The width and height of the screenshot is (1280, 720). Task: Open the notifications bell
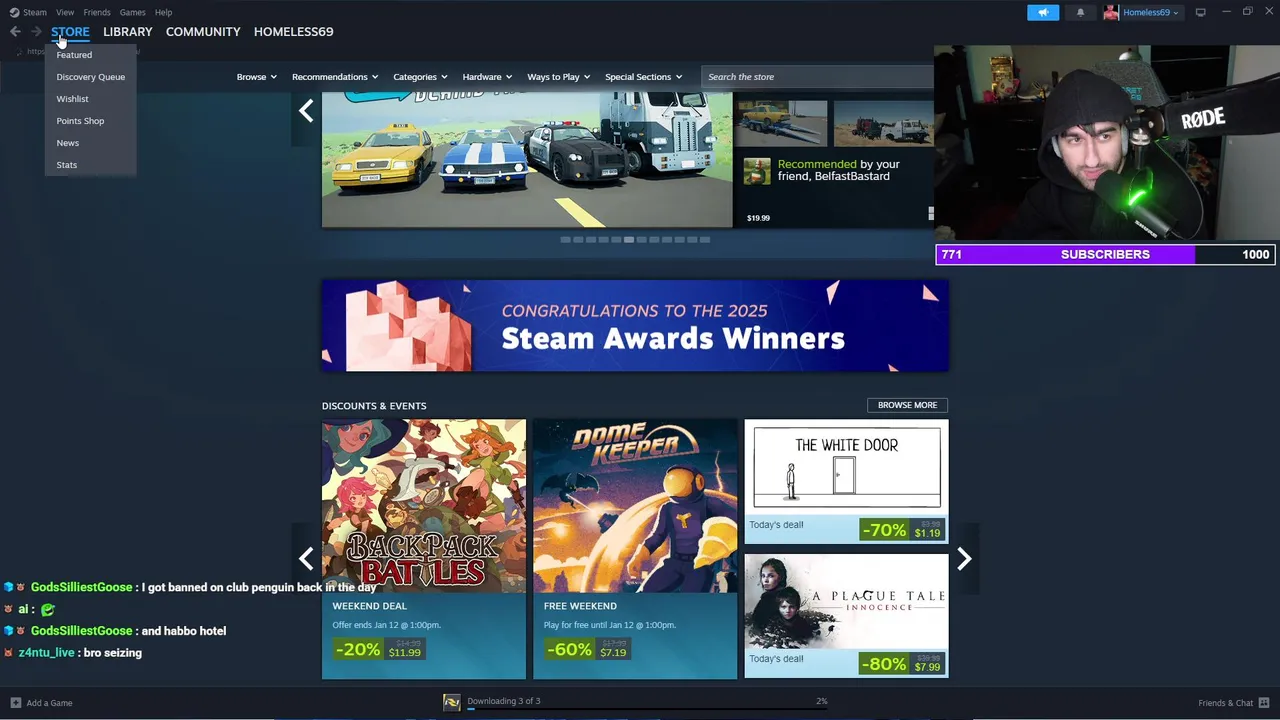click(x=1080, y=12)
